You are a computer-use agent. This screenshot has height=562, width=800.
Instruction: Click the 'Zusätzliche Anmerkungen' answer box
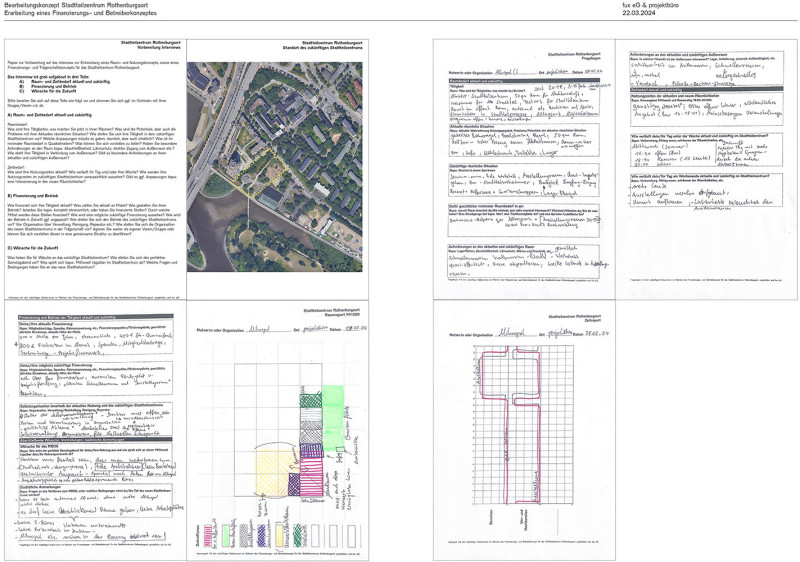click(95, 501)
